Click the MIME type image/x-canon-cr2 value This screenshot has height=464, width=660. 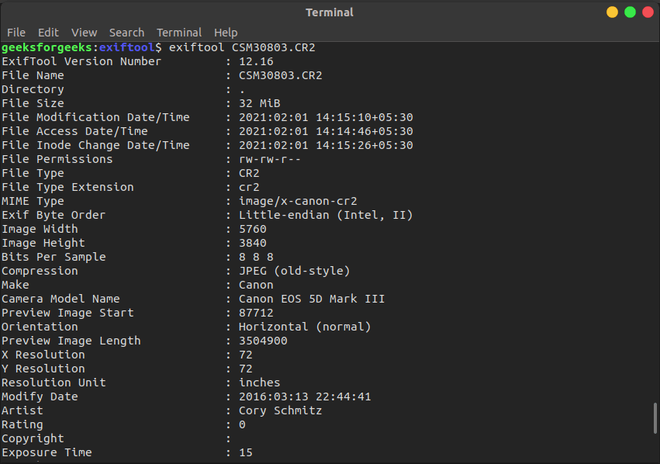tap(298, 201)
